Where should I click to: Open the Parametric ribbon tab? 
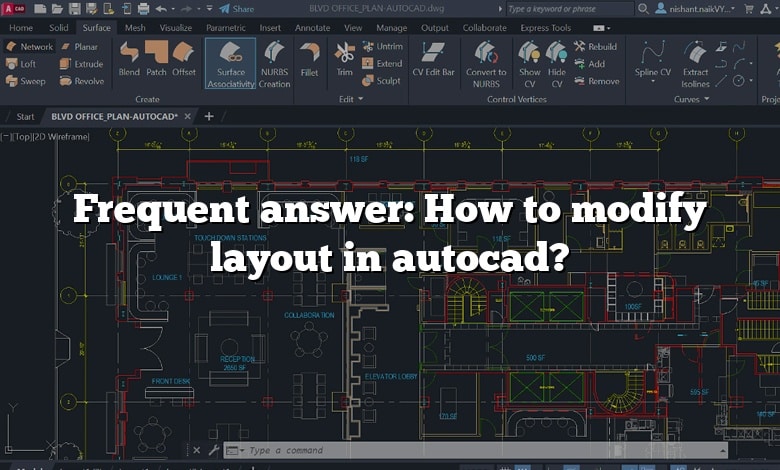pyautogui.click(x=226, y=28)
